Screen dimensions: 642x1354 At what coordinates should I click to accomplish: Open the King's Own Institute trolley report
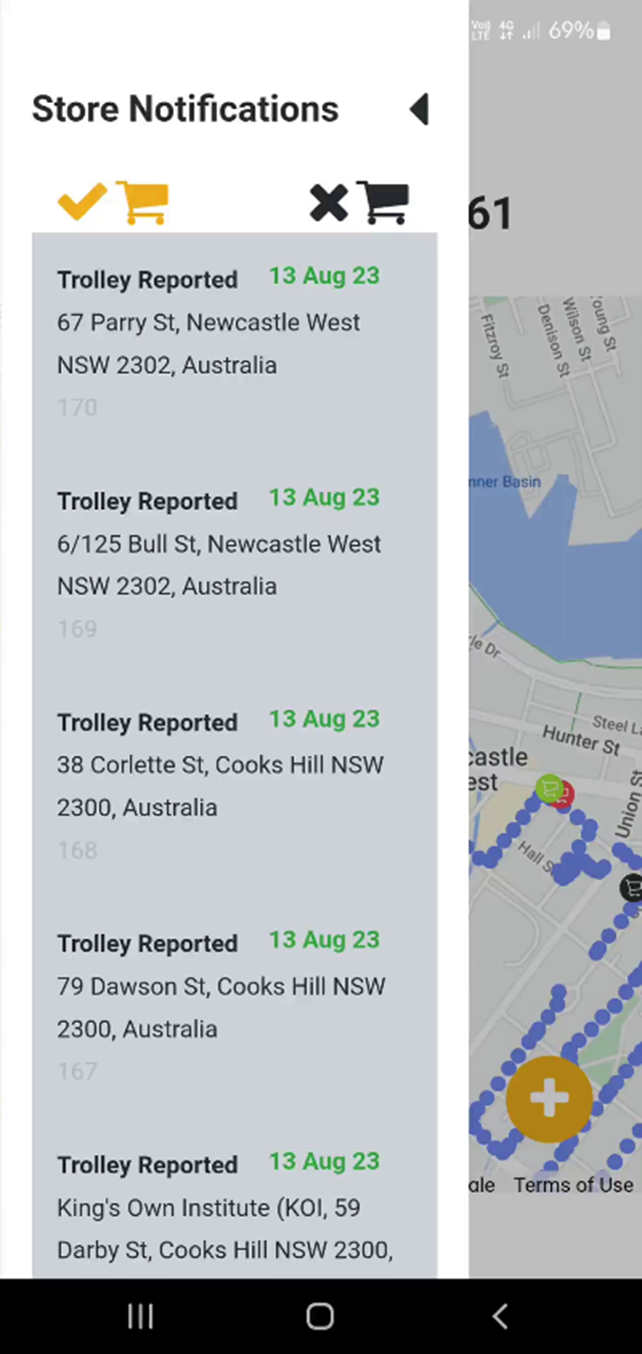235,1208
